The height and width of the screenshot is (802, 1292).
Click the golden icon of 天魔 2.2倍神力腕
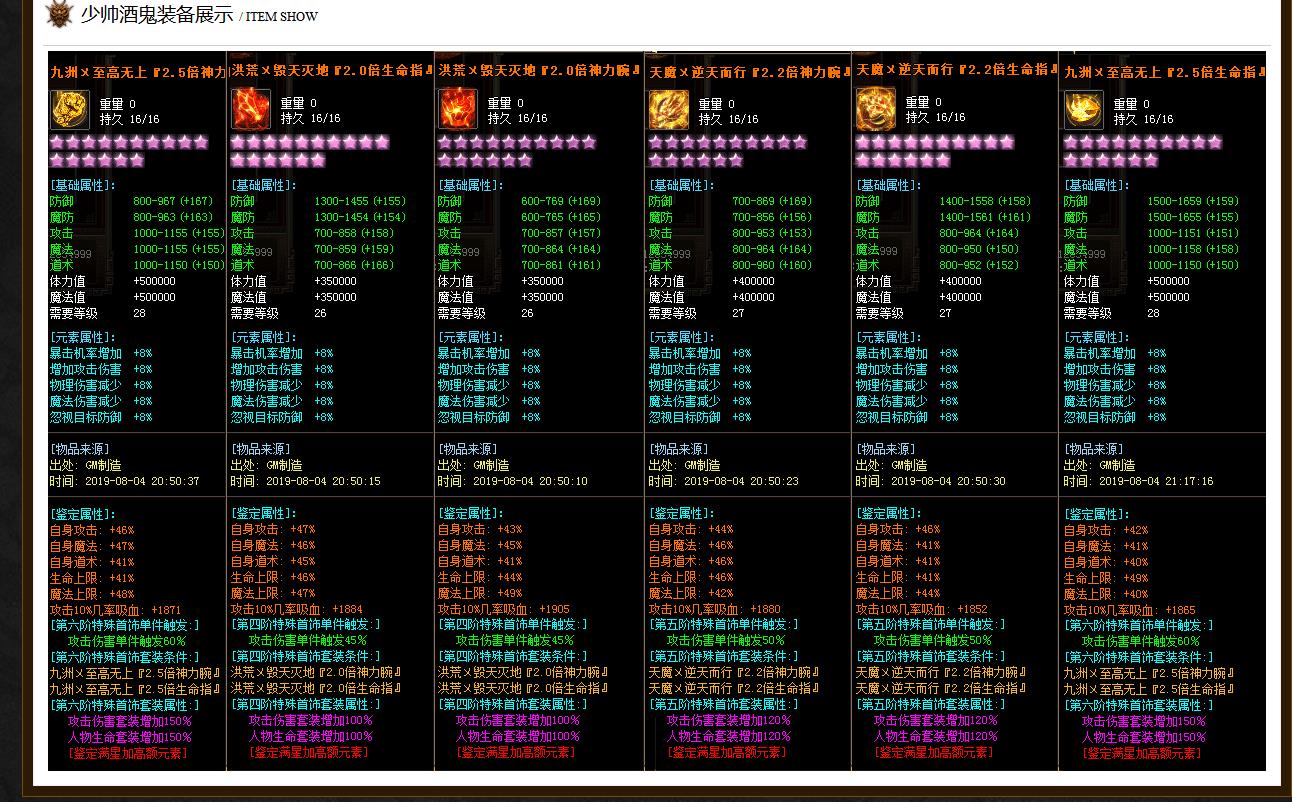click(669, 110)
